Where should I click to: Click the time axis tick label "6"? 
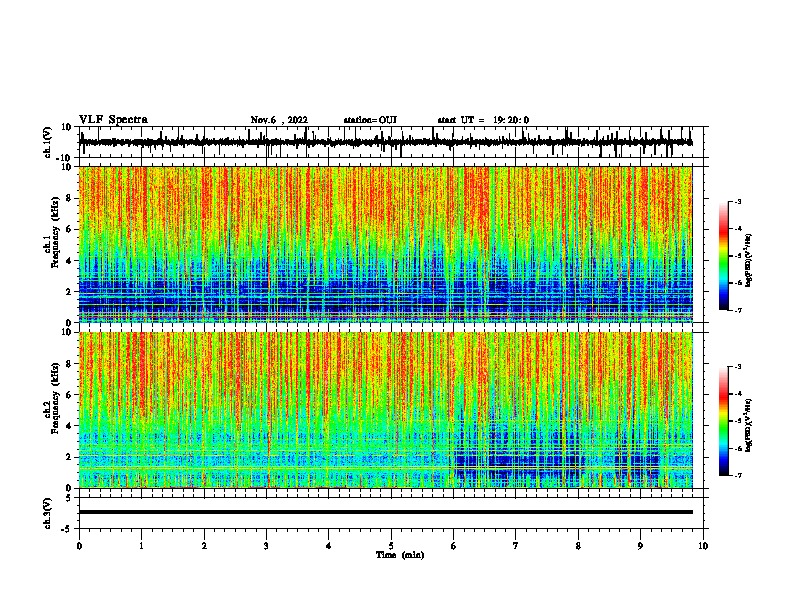pos(454,546)
